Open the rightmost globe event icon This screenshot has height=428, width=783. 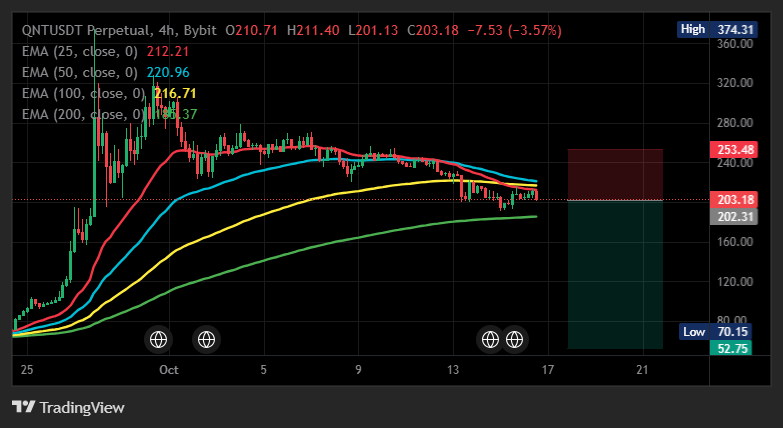(x=514, y=340)
